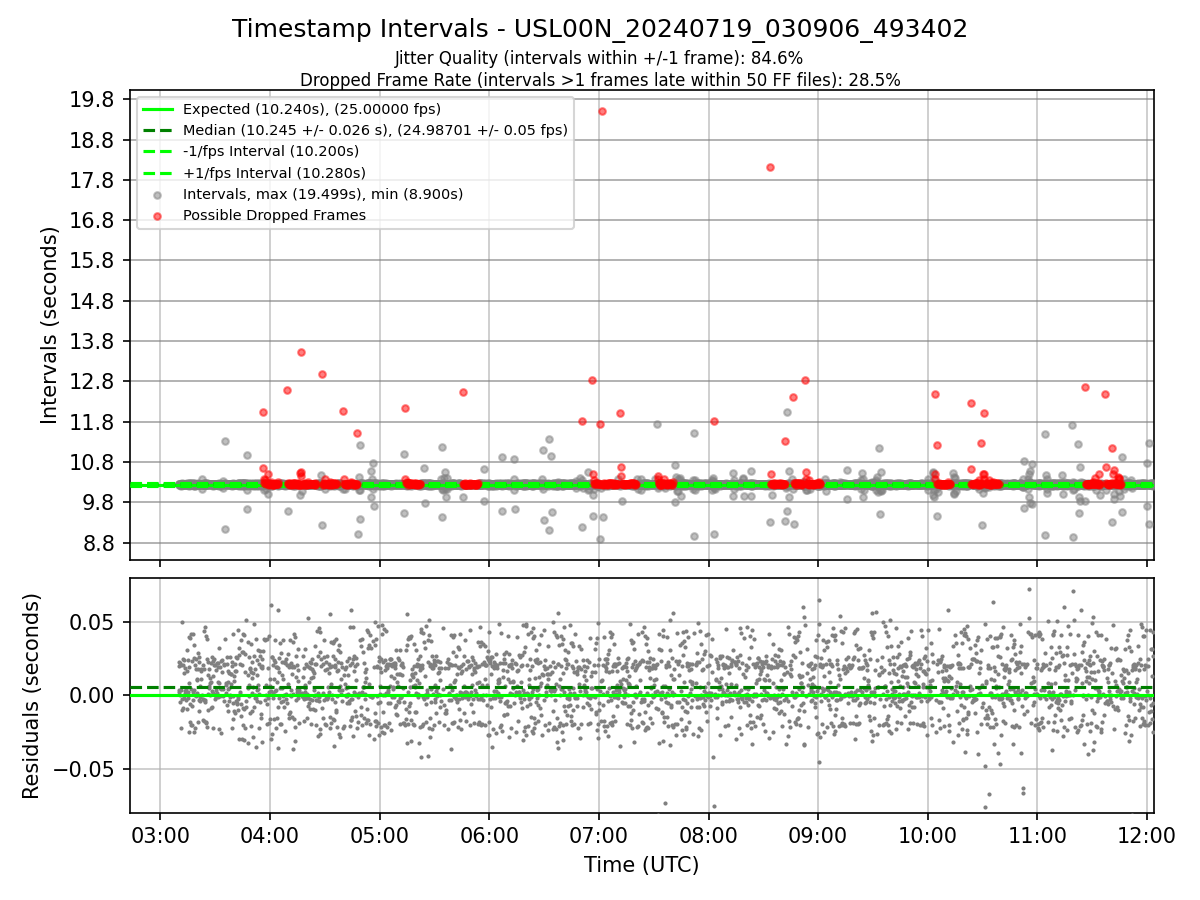
Task: Click the x-axis tick label '03:00'
Action: pyautogui.click(x=160, y=835)
